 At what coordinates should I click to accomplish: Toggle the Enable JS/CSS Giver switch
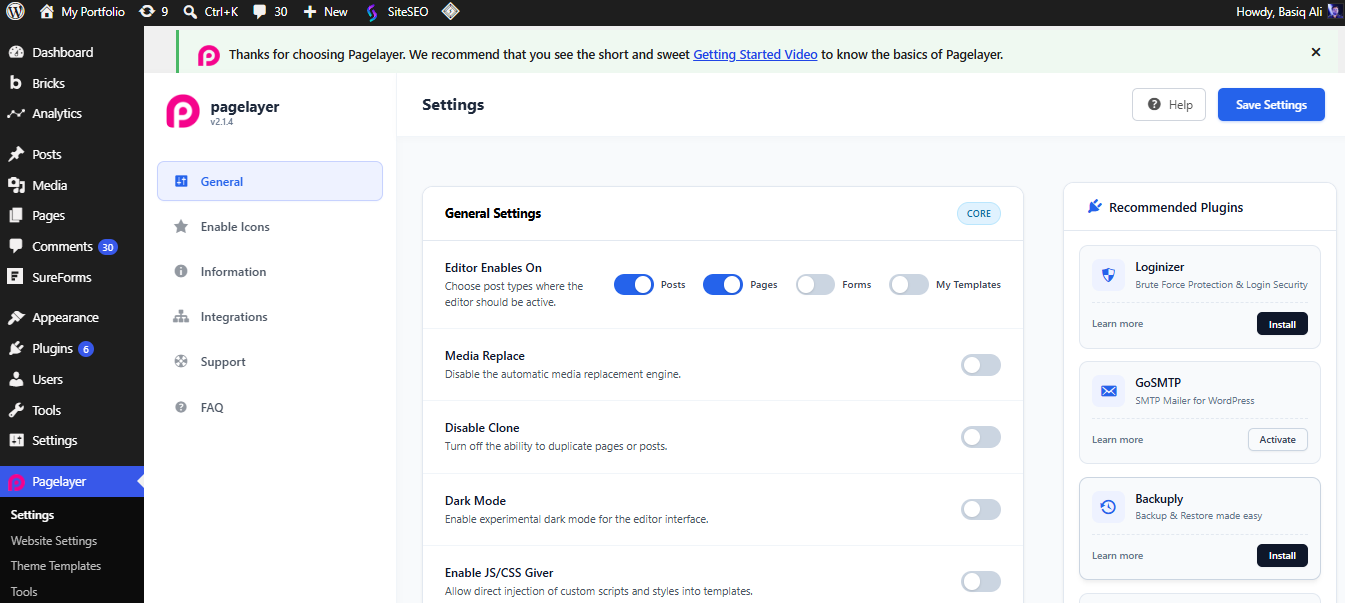pyautogui.click(x=981, y=581)
